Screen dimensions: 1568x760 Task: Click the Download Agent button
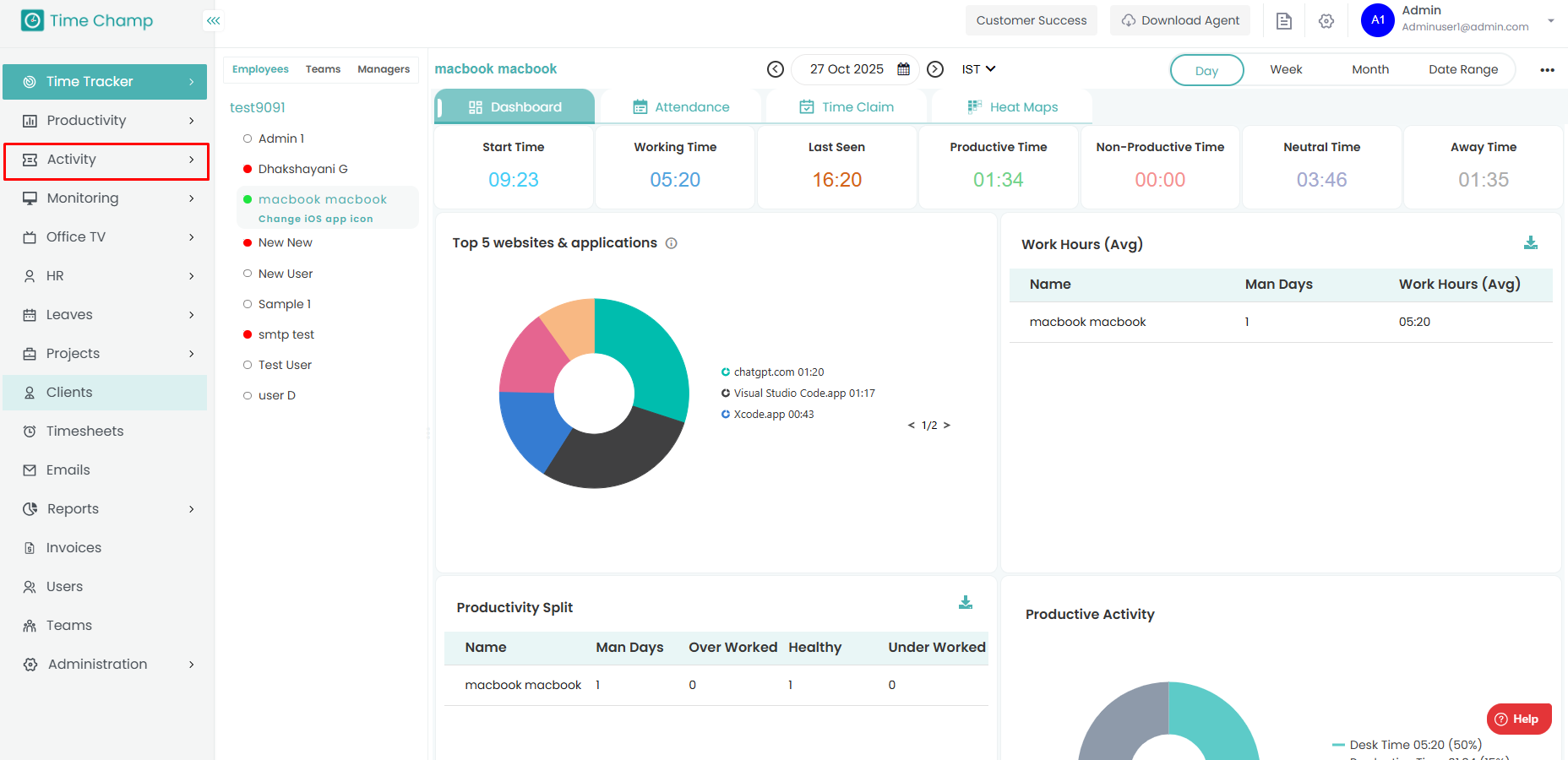[x=1180, y=20]
